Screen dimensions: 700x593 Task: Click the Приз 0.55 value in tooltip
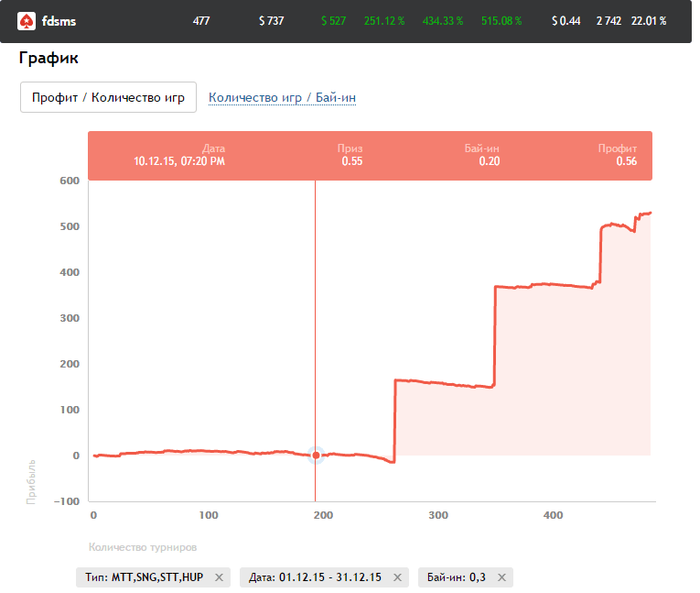click(x=352, y=161)
